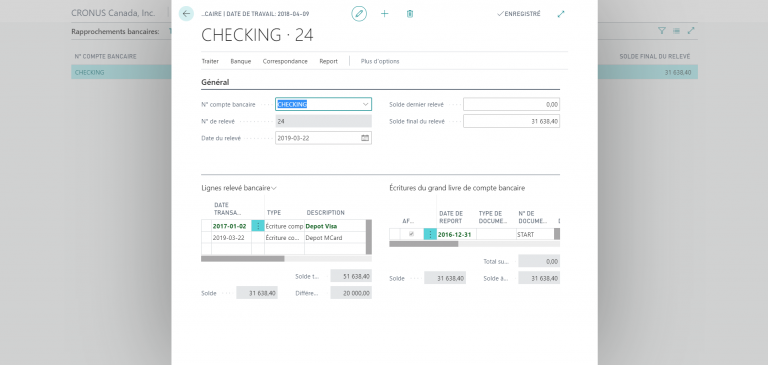Click the trash delete icon
The image size is (768, 365).
click(x=410, y=14)
